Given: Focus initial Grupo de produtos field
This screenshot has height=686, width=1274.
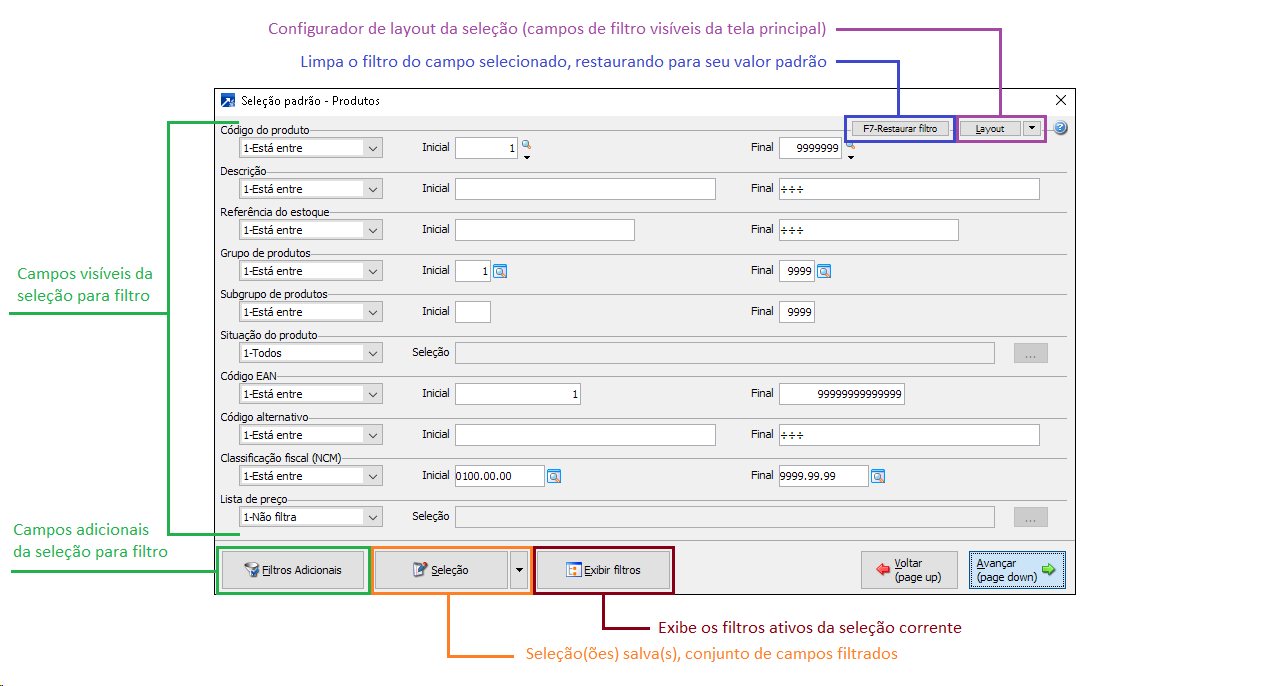Looking at the screenshot, I should click(x=473, y=271).
